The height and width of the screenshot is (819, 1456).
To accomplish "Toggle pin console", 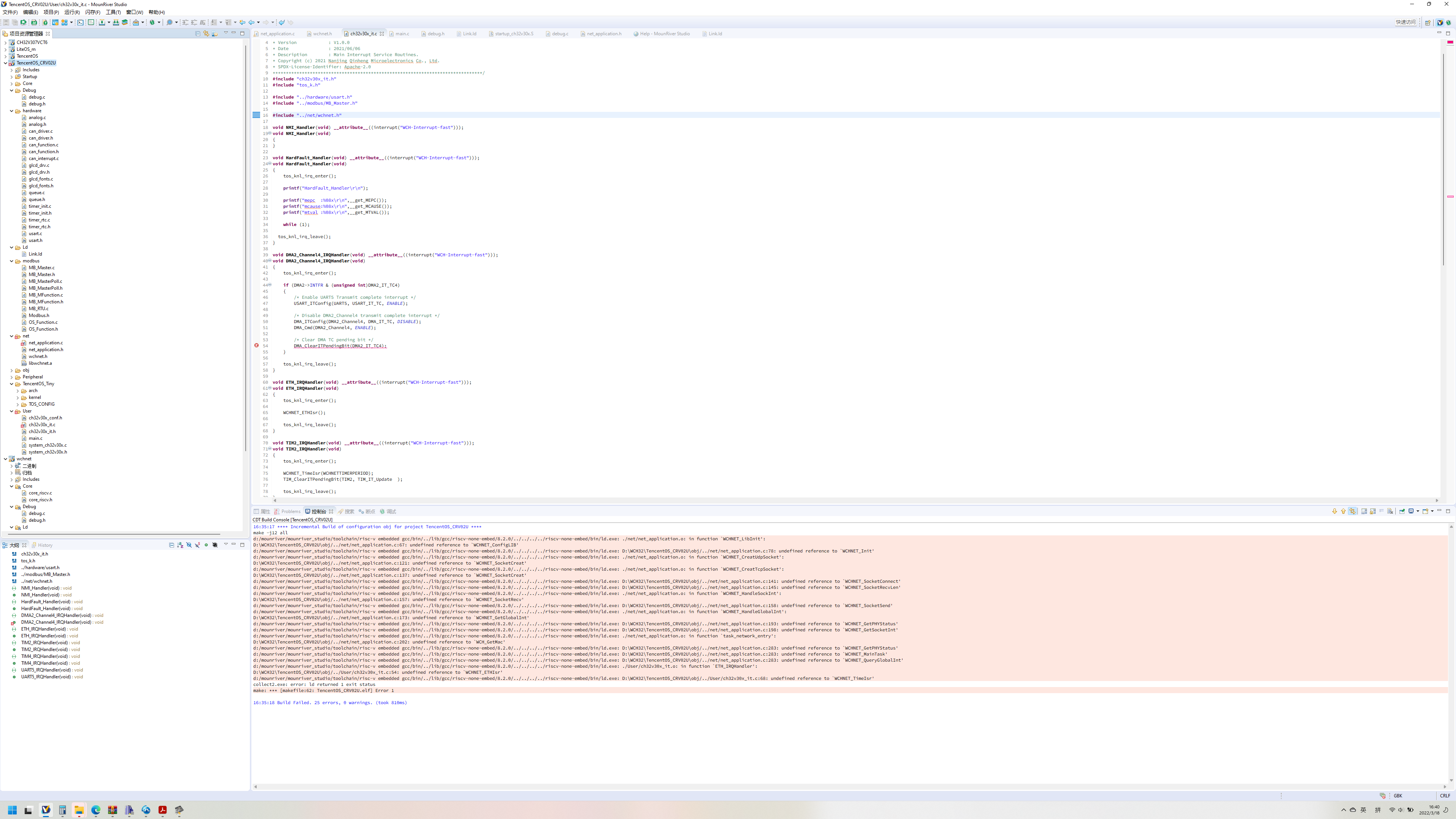I will [1402, 511].
